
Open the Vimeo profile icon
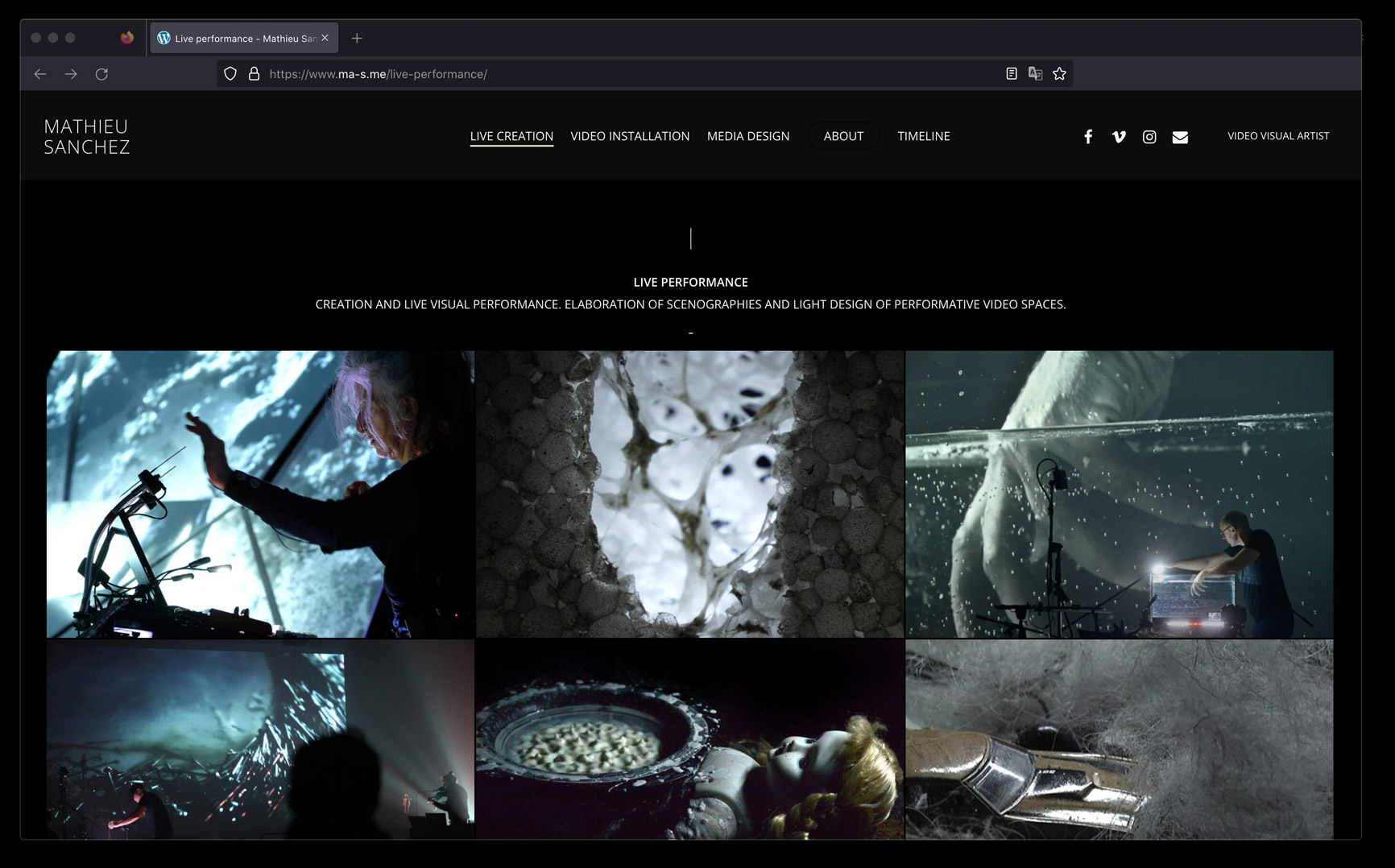1118,137
